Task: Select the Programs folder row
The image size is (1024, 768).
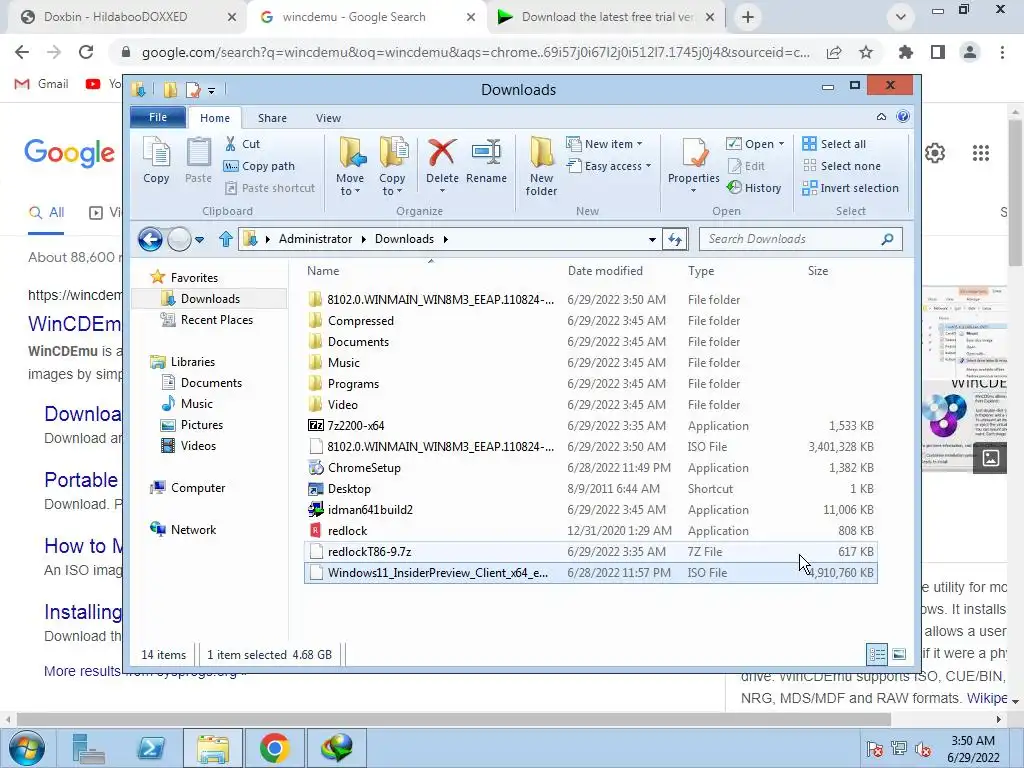Action: [x=590, y=383]
